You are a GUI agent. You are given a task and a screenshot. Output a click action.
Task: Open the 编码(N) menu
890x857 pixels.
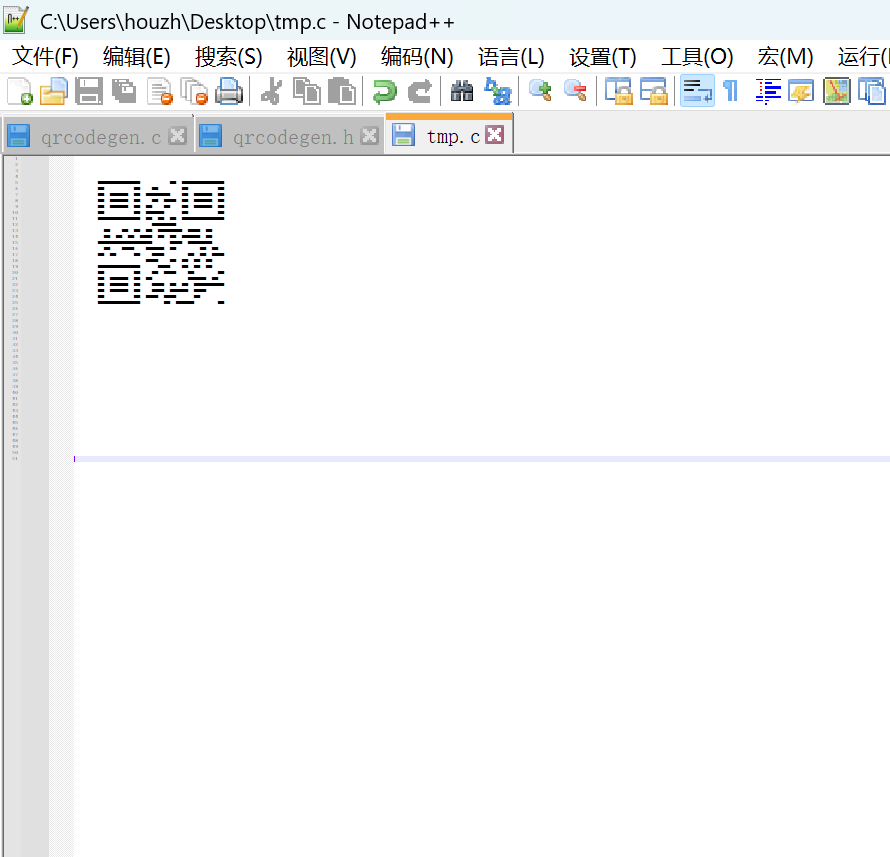coord(417,57)
